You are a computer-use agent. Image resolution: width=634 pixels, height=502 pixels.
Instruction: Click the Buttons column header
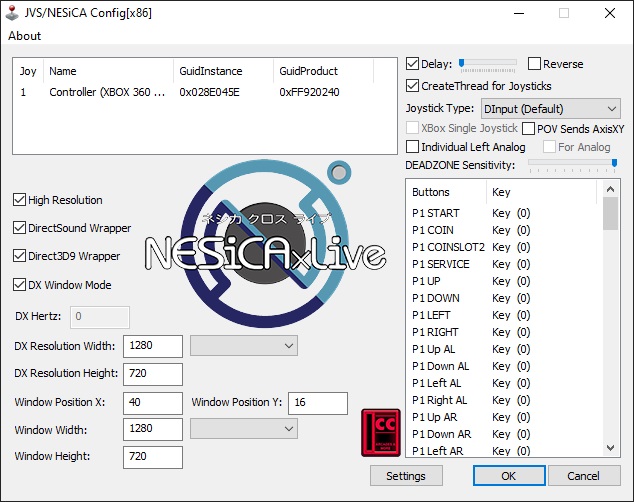tap(446, 192)
